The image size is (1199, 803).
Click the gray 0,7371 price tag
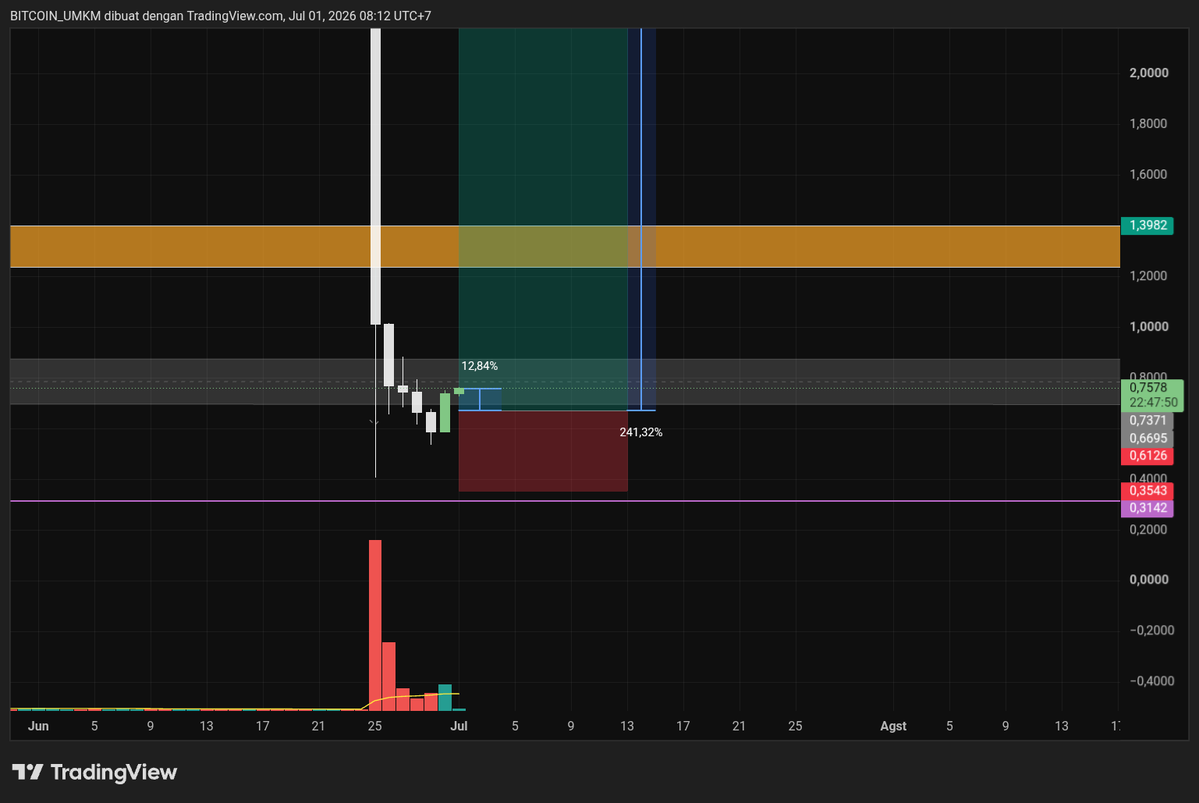click(1147, 420)
